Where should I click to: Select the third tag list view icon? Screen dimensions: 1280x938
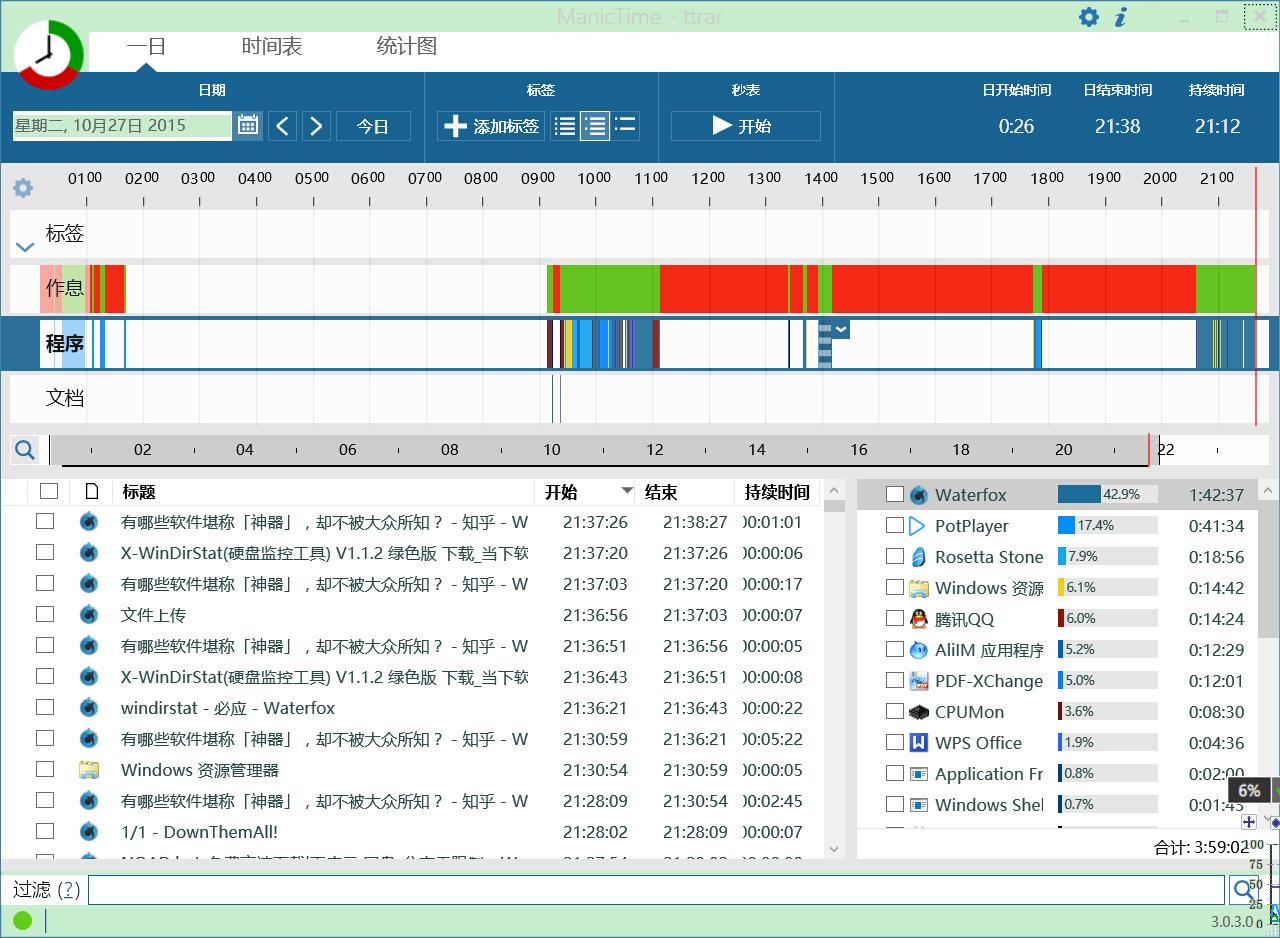tap(625, 126)
